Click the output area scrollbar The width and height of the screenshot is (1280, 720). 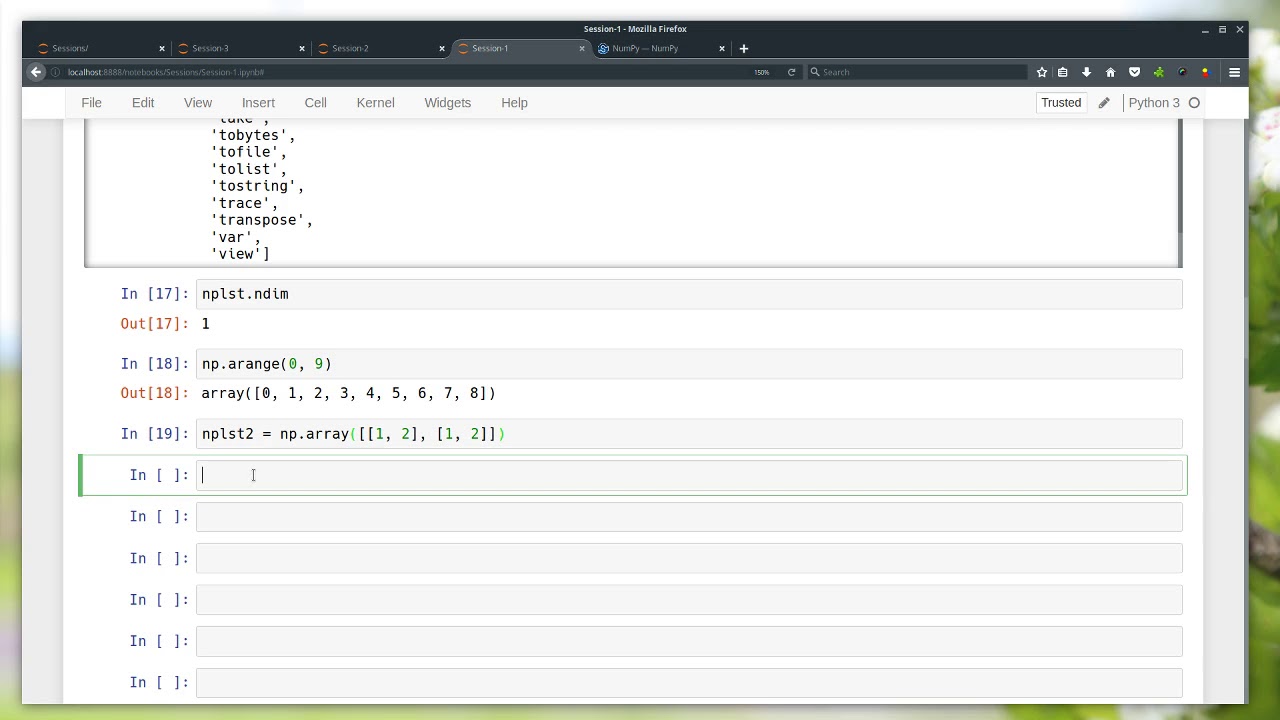click(1181, 176)
